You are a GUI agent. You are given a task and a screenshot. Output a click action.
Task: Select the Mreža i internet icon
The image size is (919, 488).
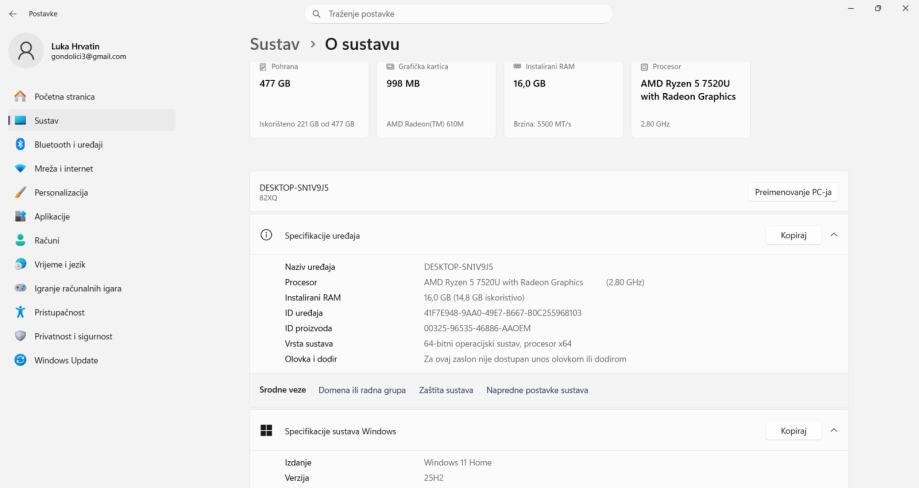coord(20,168)
